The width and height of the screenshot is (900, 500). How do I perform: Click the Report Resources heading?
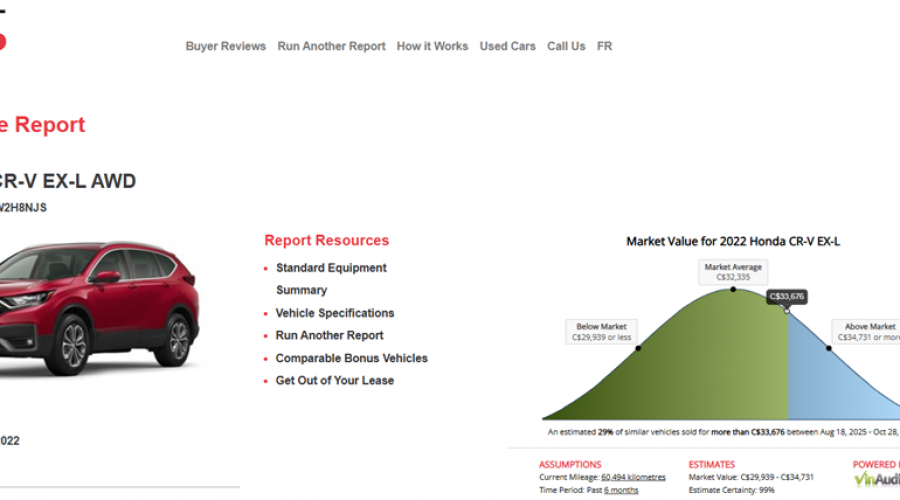coord(327,241)
